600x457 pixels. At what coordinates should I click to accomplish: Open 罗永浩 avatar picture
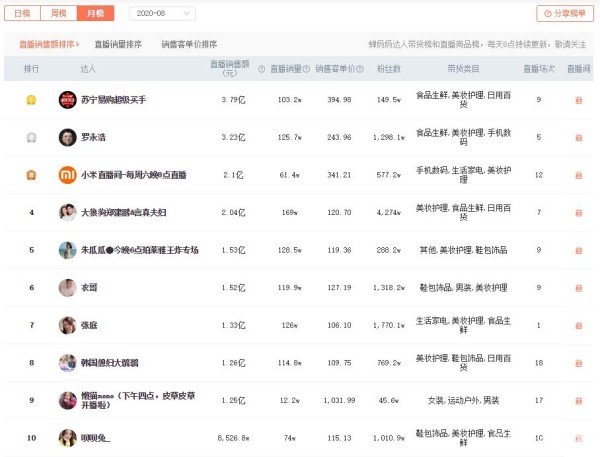point(67,137)
